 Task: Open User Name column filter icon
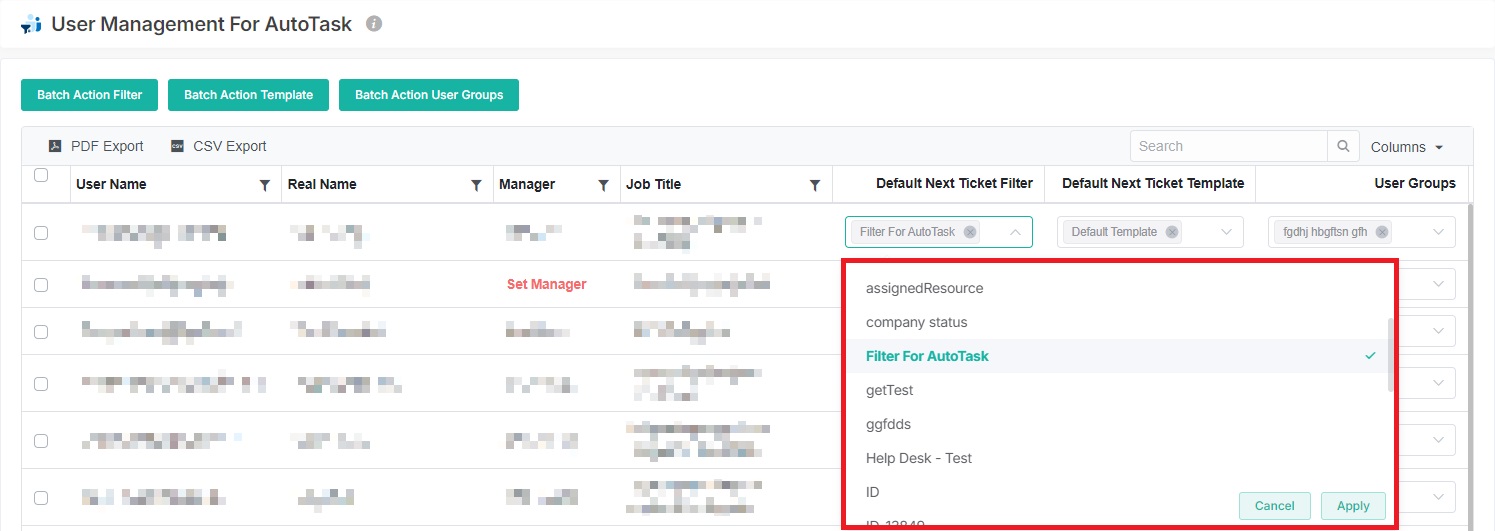click(x=264, y=185)
